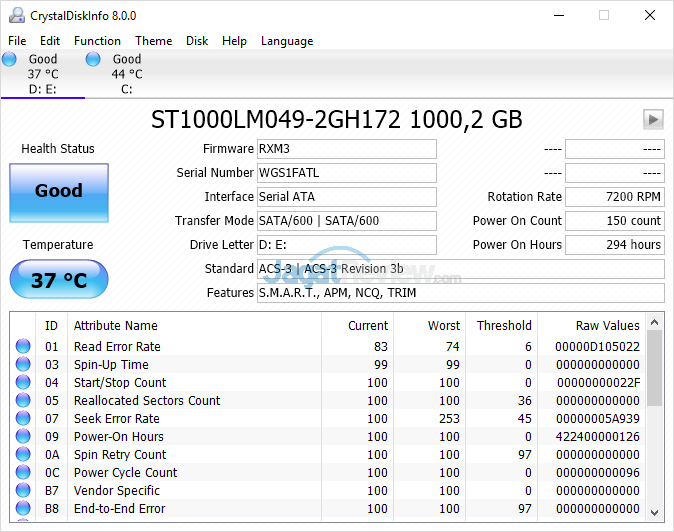
Task: Select the C: drive tab showing 44 °C
Action: click(126, 74)
